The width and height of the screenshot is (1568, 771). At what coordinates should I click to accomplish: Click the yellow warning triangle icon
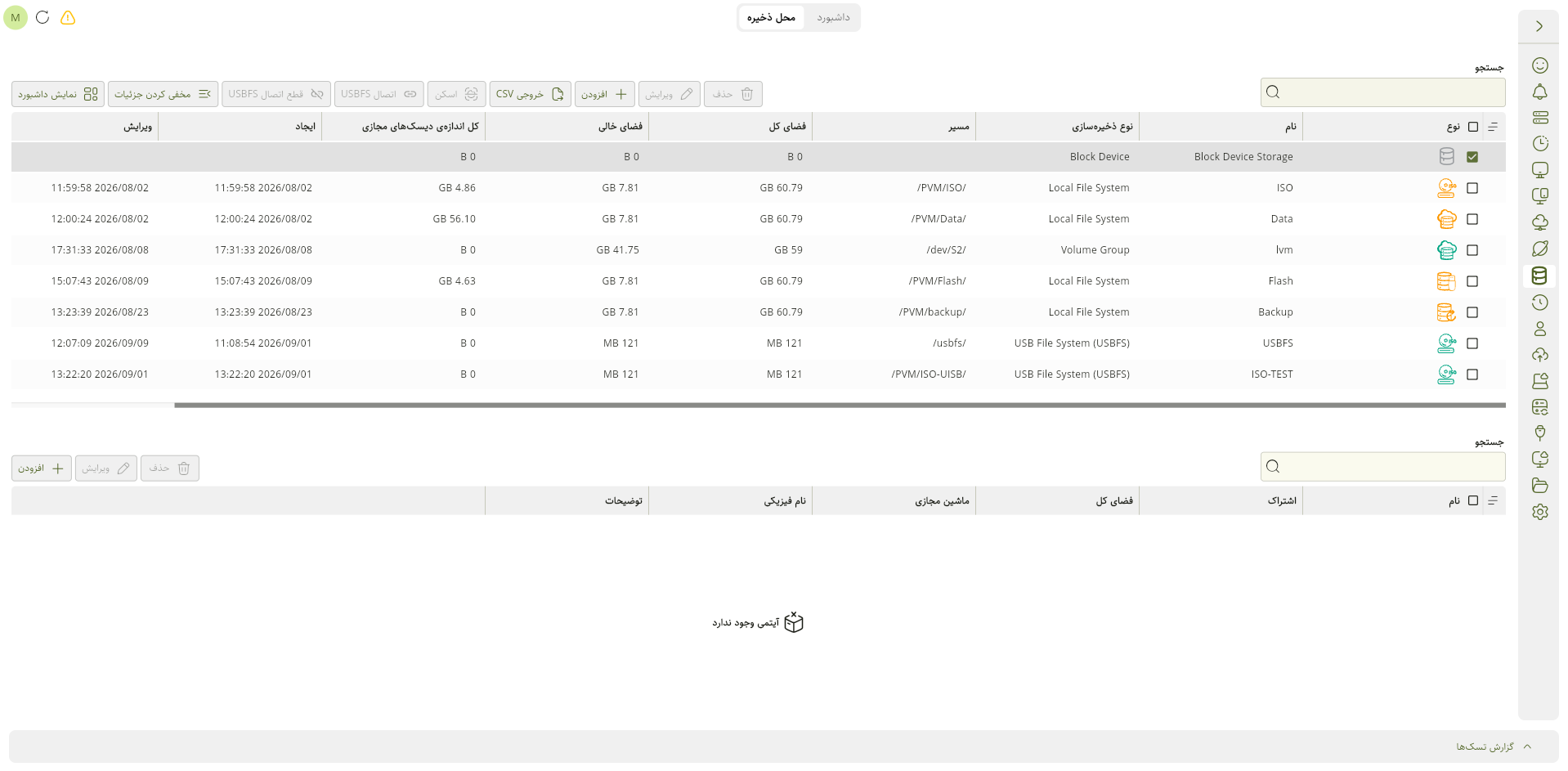tap(68, 17)
